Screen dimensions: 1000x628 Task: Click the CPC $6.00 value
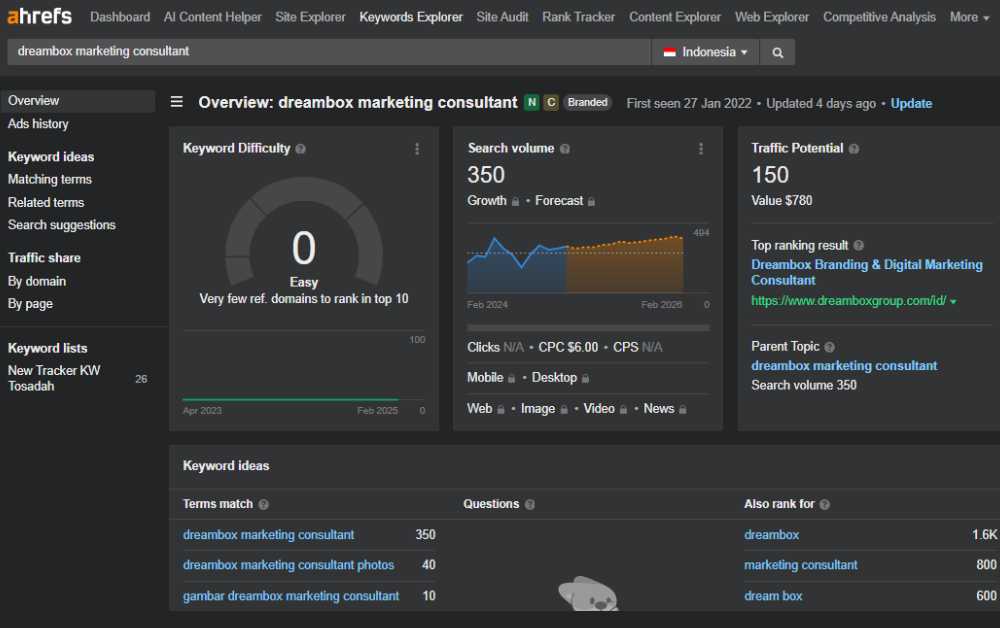(568, 347)
